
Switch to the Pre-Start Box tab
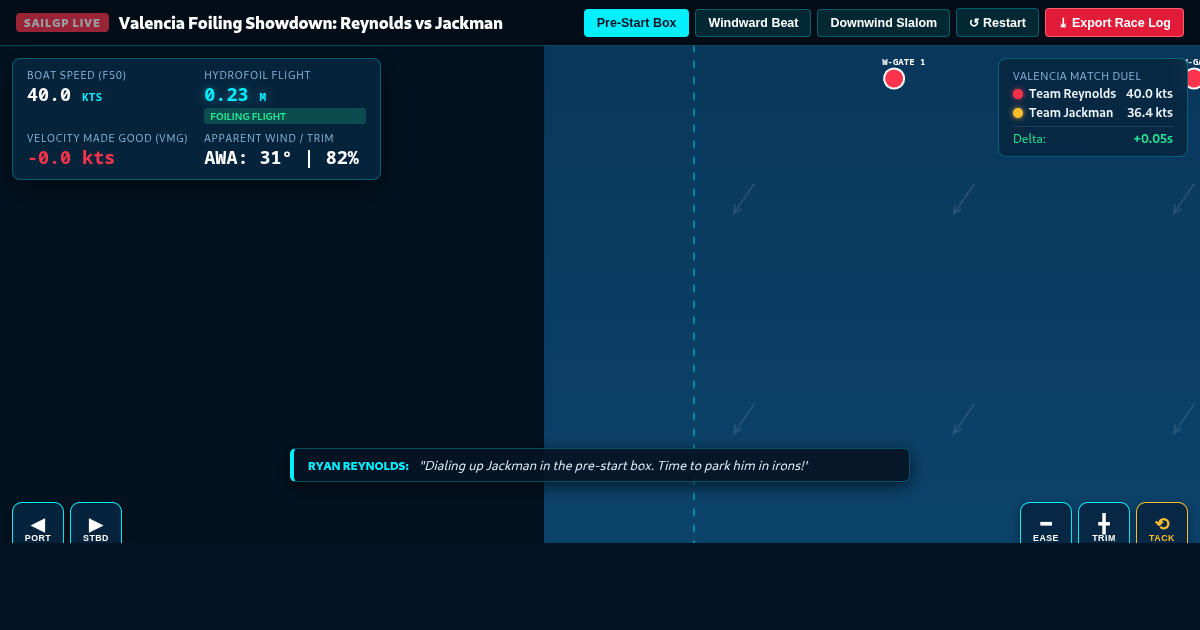pyautogui.click(x=636, y=23)
